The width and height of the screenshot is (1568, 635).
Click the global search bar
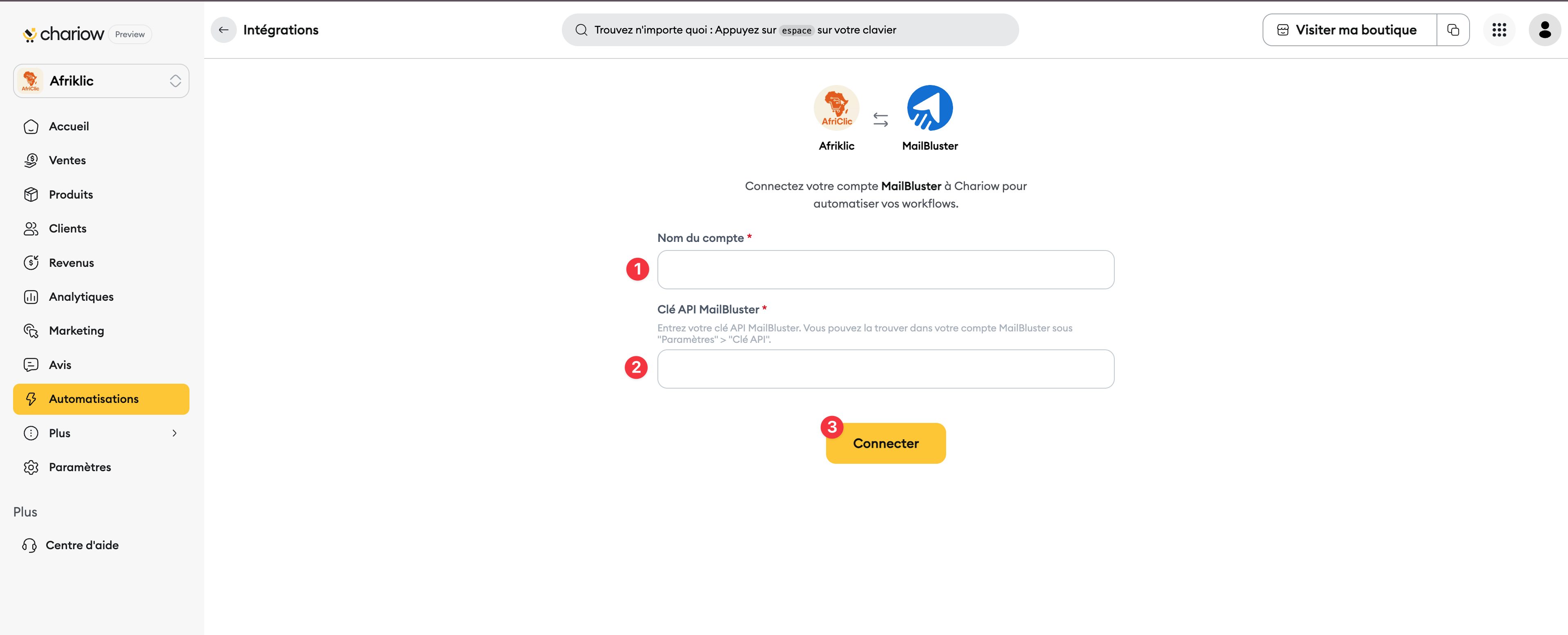790,30
